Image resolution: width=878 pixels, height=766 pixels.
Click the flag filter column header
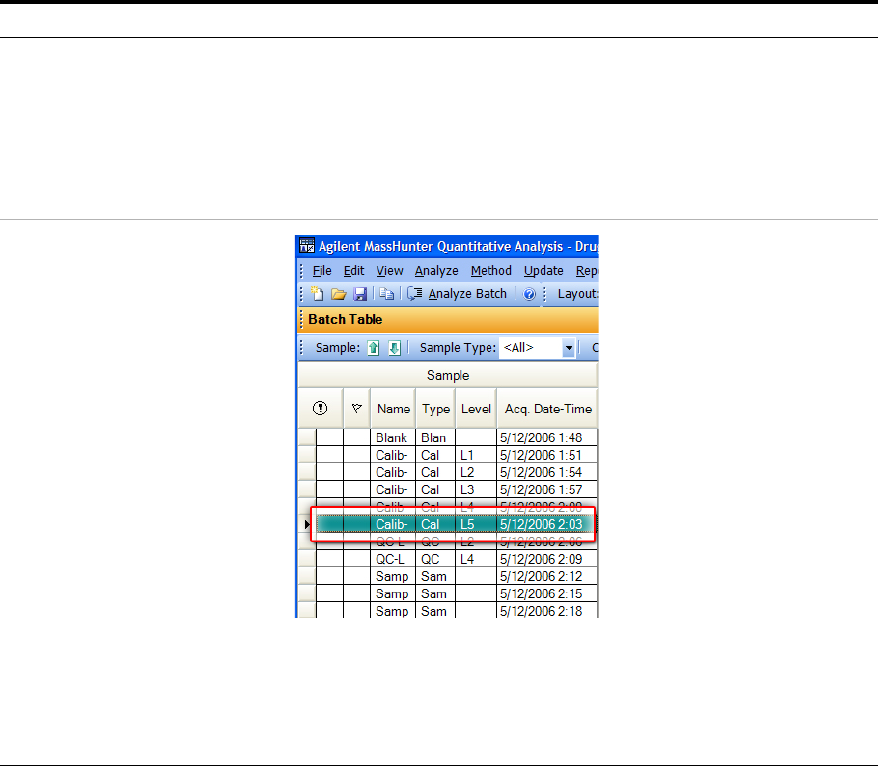point(357,408)
